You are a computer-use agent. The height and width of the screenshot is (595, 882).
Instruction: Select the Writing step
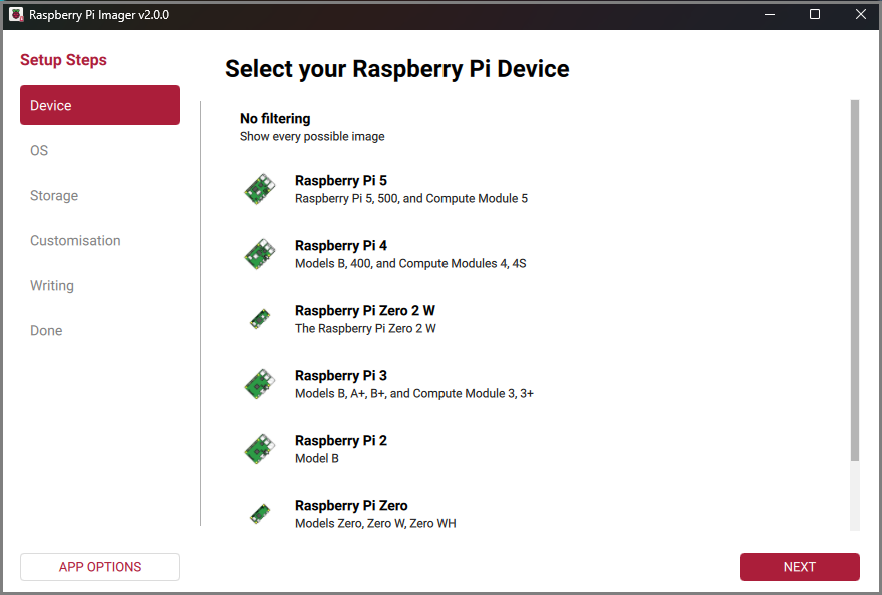pos(99,285)
